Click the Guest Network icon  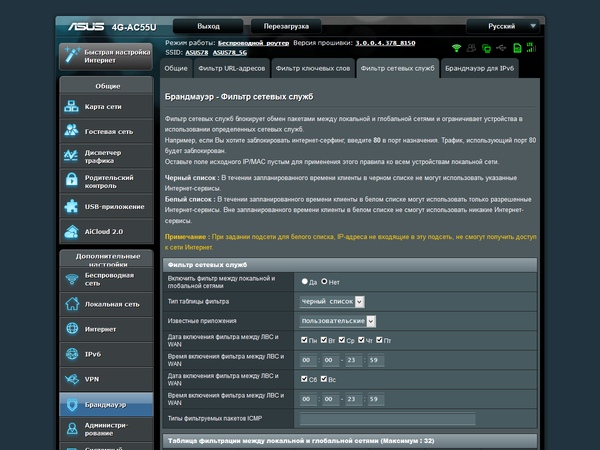[x=72, y=130]
